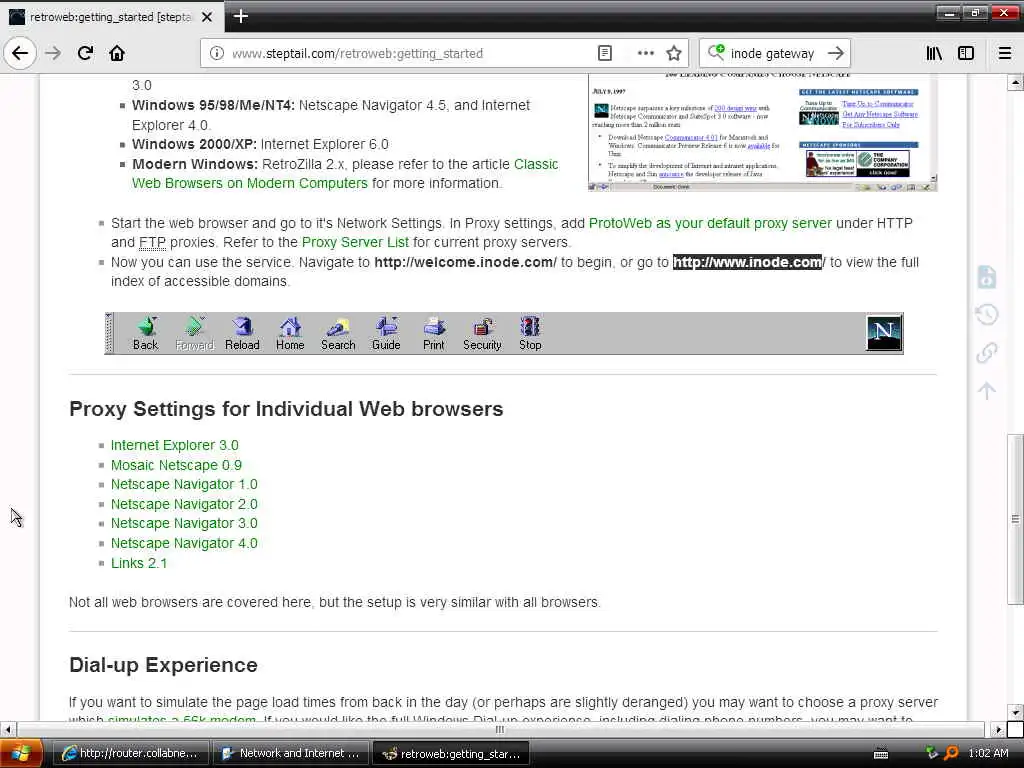Select the retroweb:getting_started tab
The width and height of the screenshot is (1024, 768).
(112, 17)
